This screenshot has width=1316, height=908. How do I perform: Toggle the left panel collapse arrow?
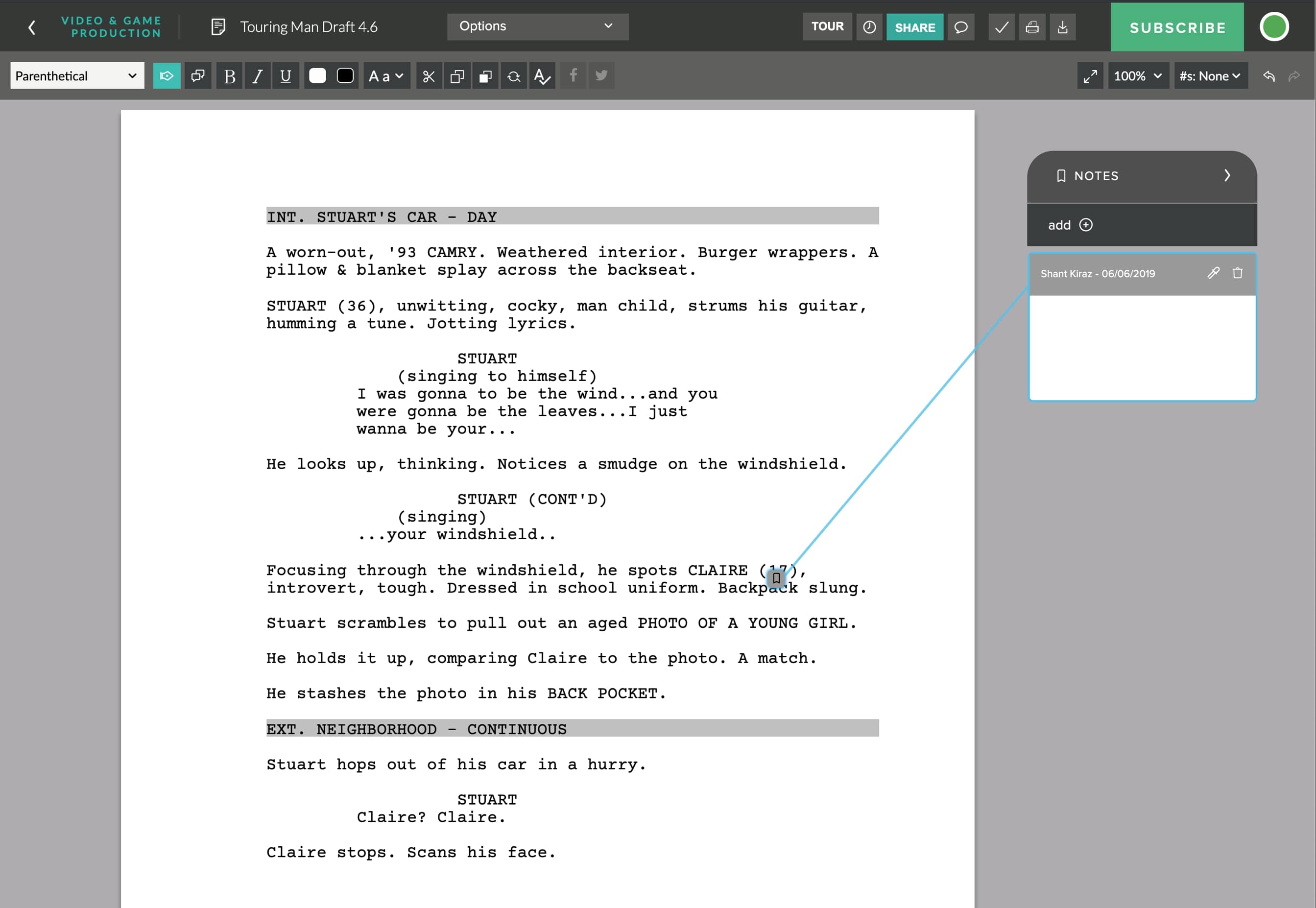pyautogui.click(x=32, y=27)
